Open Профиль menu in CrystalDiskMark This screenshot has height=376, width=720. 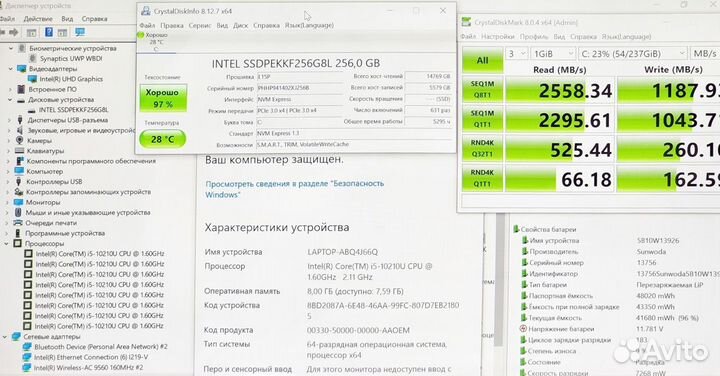tap(534, 37)
